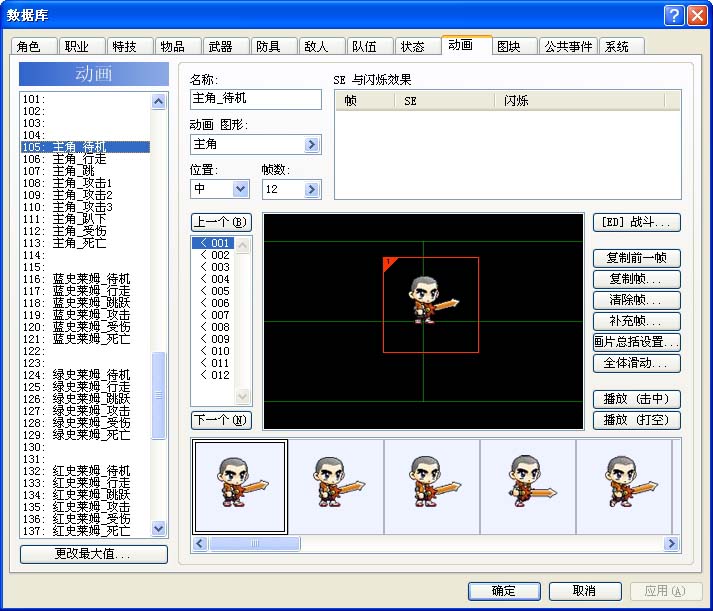Select frame 009 in frame list
Viewport: 713px width, 611px height.
pyautogui.click(x=213, y=339)
